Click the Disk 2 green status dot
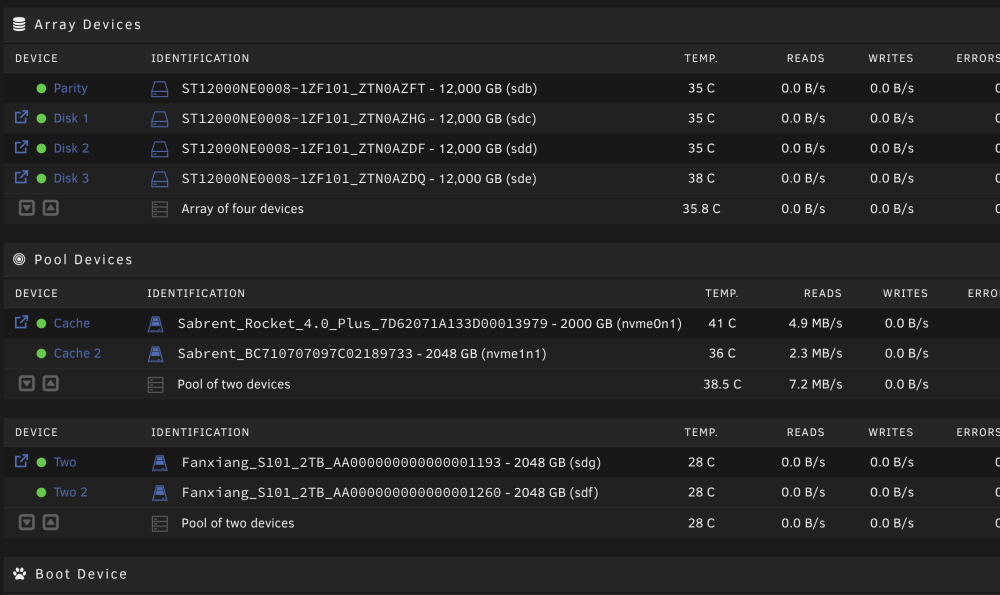 click(41, 149)
